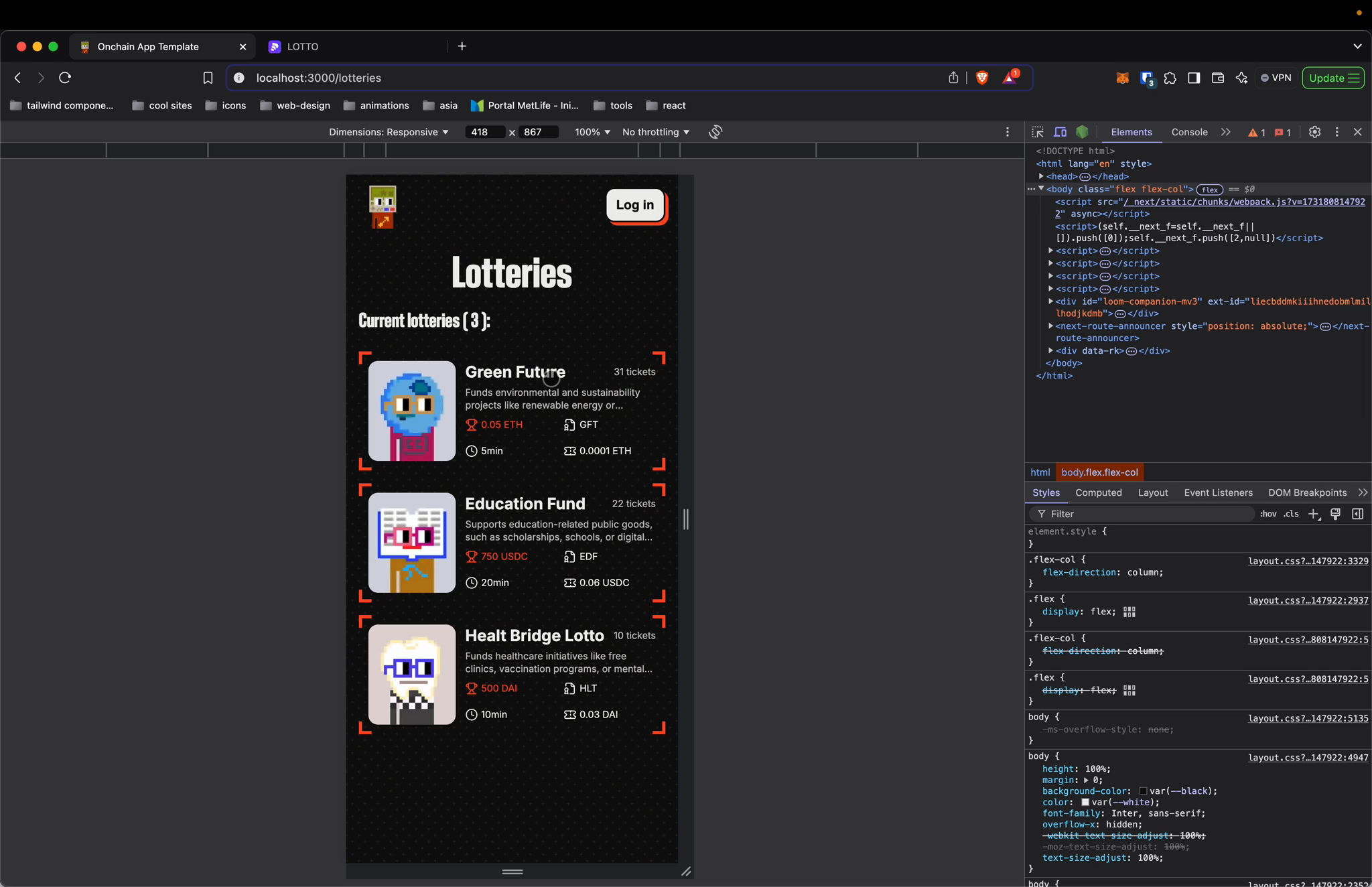This screenshot has height=887, width=1372.
Task: Open Brave Shields lion icon
Action: click(982, 78)
